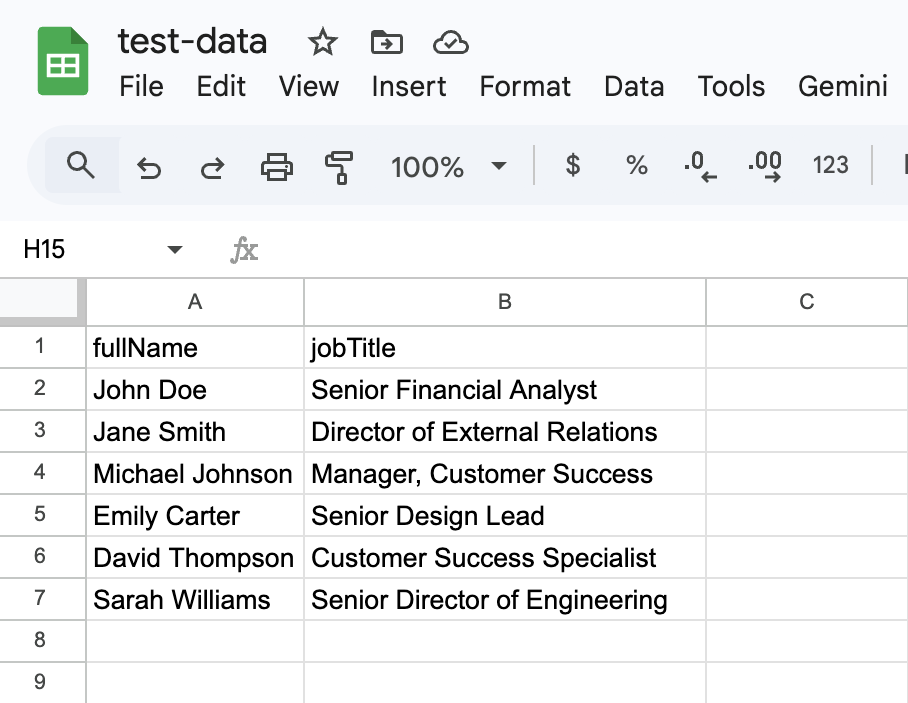Format selection as currency

click(571, 166)
